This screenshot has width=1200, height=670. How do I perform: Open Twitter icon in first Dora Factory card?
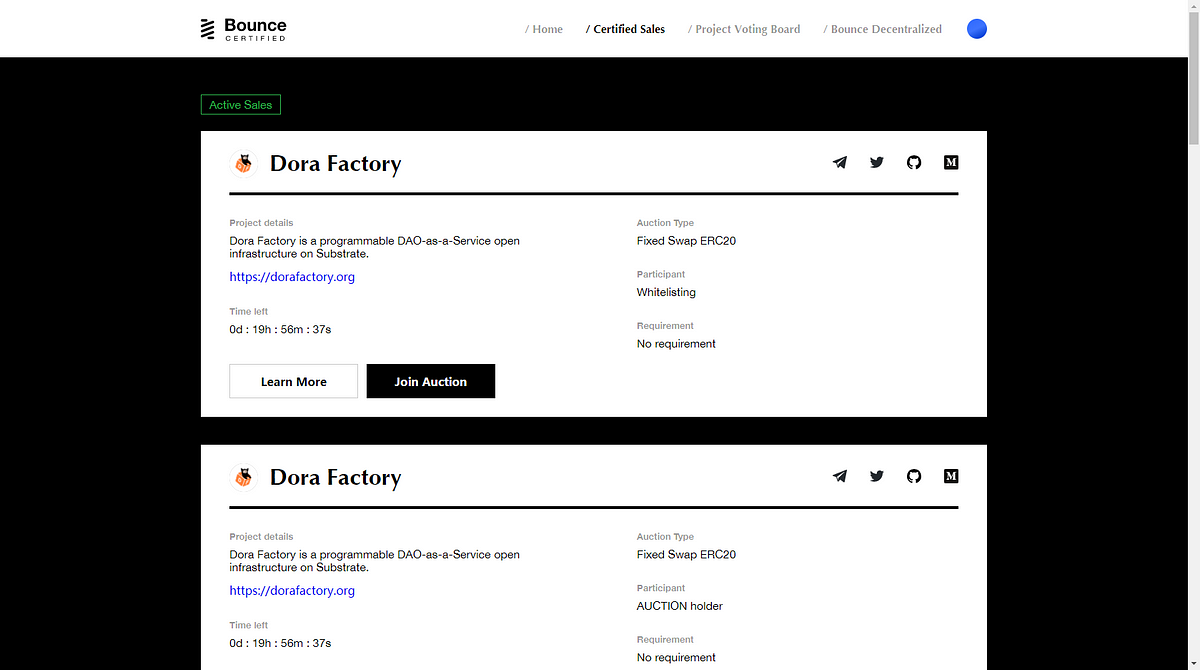[x=877, y=162]
